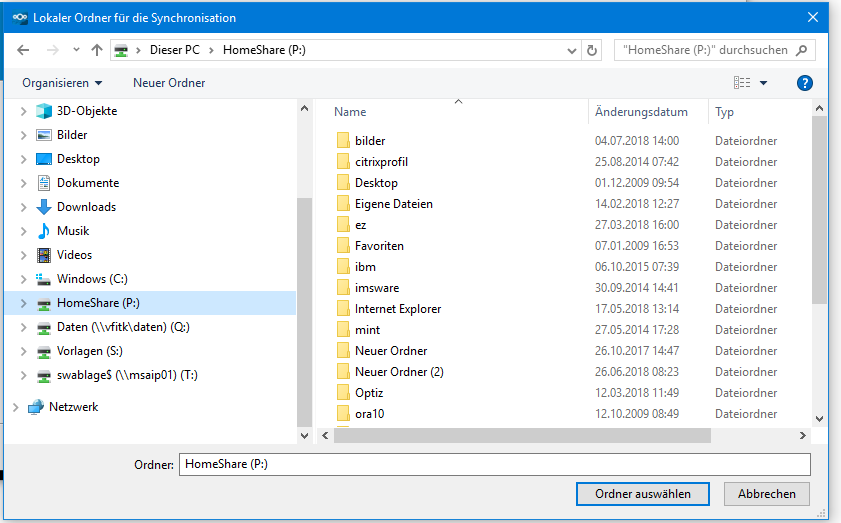Sort by Typ column header

pos(724,112)
